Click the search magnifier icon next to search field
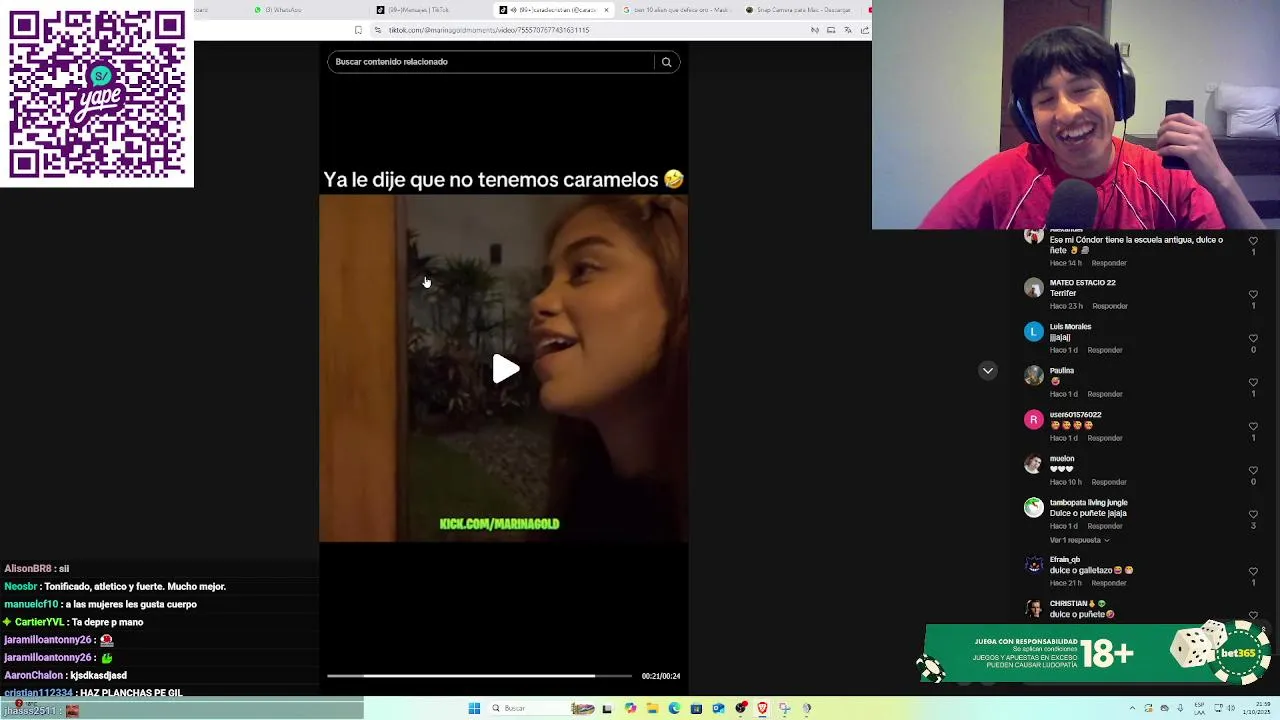 click(x=666, y=62)
